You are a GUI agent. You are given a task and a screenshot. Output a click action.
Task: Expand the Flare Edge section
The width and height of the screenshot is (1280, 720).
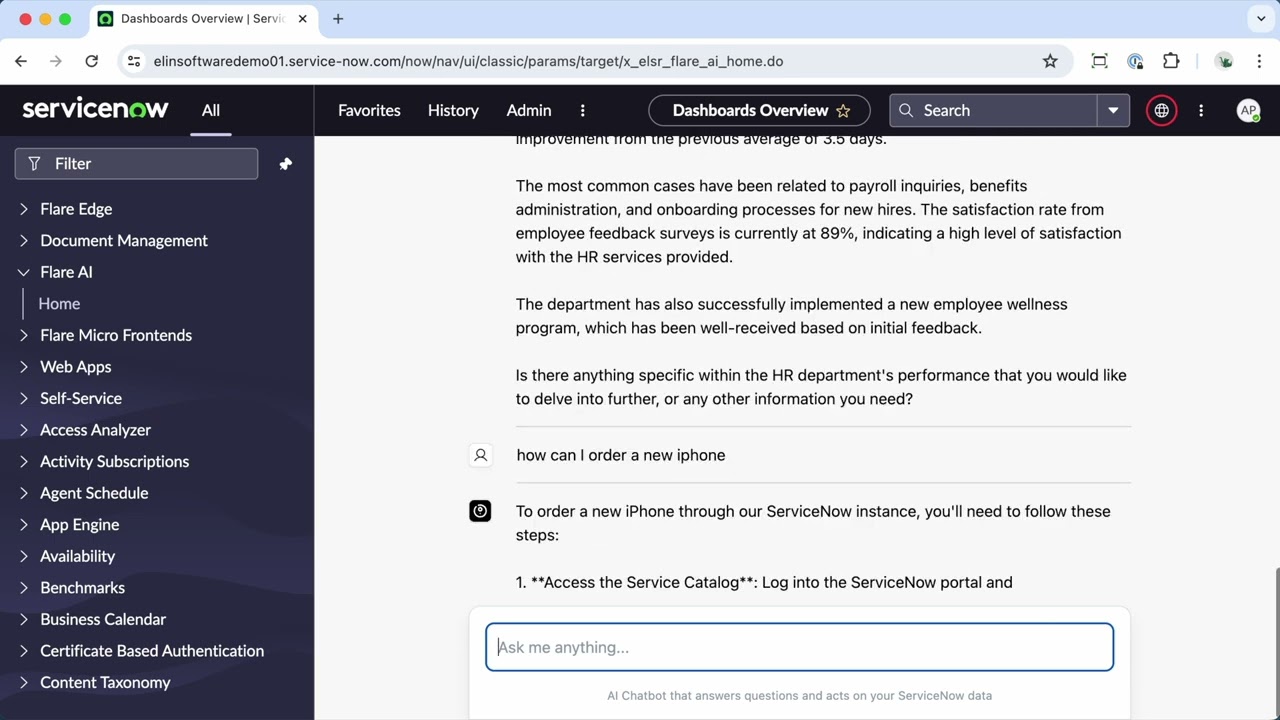pyautogui.click(x=23, y=209)
